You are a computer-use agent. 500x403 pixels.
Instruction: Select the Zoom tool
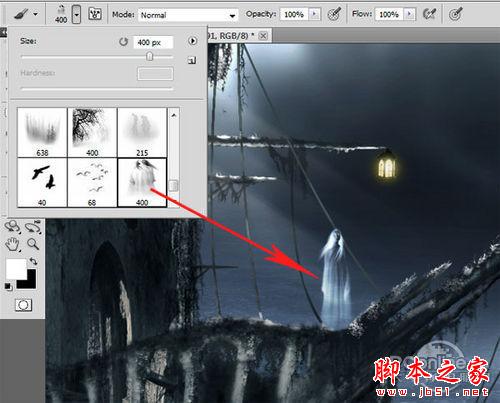pyautogui.click(x=33, y=244)
